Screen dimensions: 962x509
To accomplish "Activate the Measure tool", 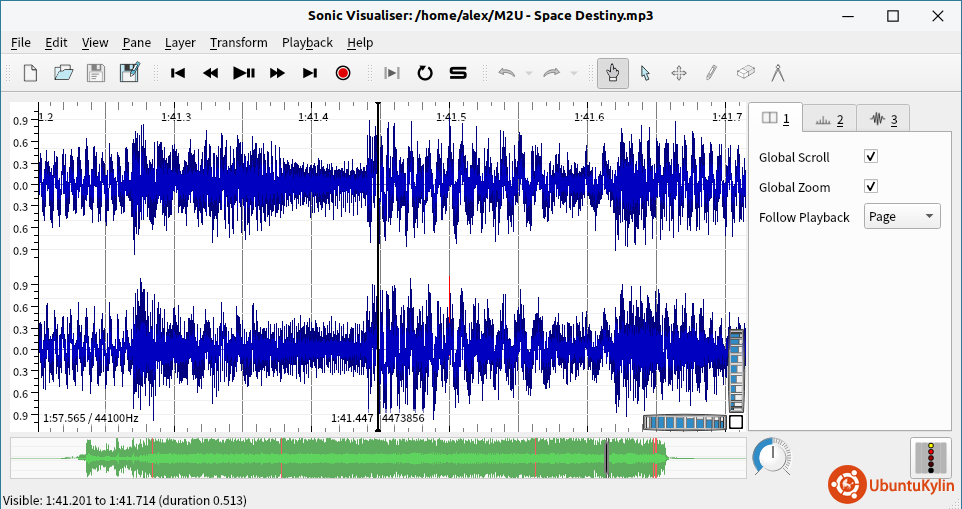I will click(x=777, y=73).
